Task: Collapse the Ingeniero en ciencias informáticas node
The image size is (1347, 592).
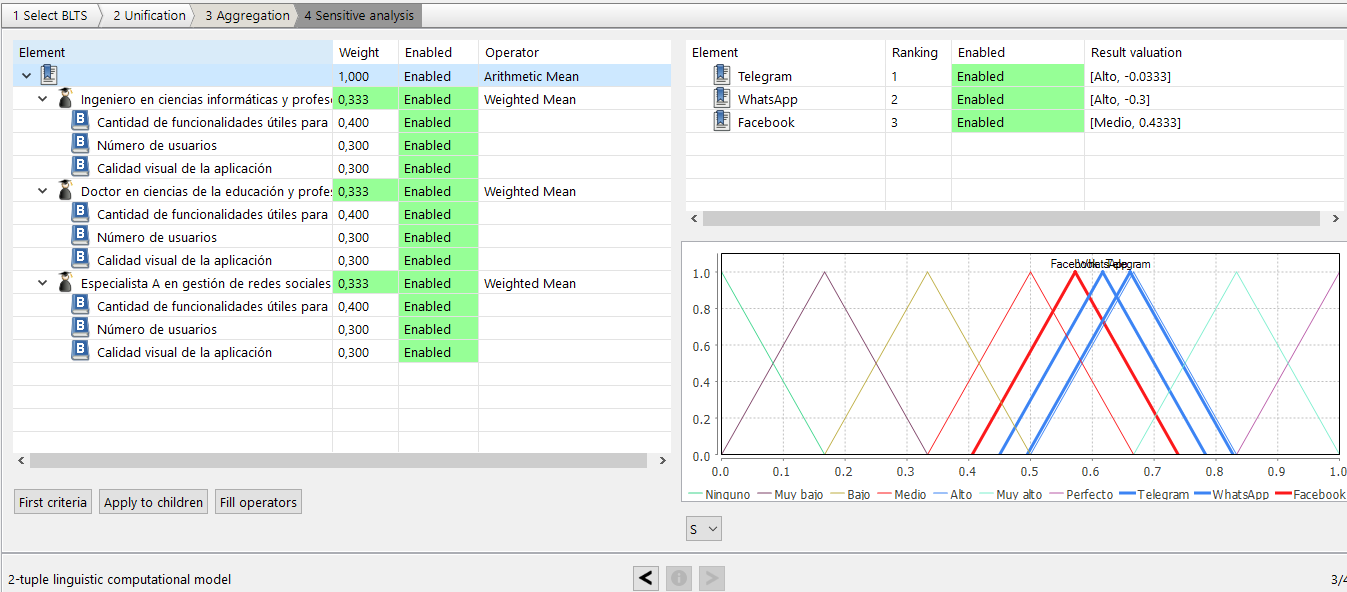Action: tap(43, 99)
